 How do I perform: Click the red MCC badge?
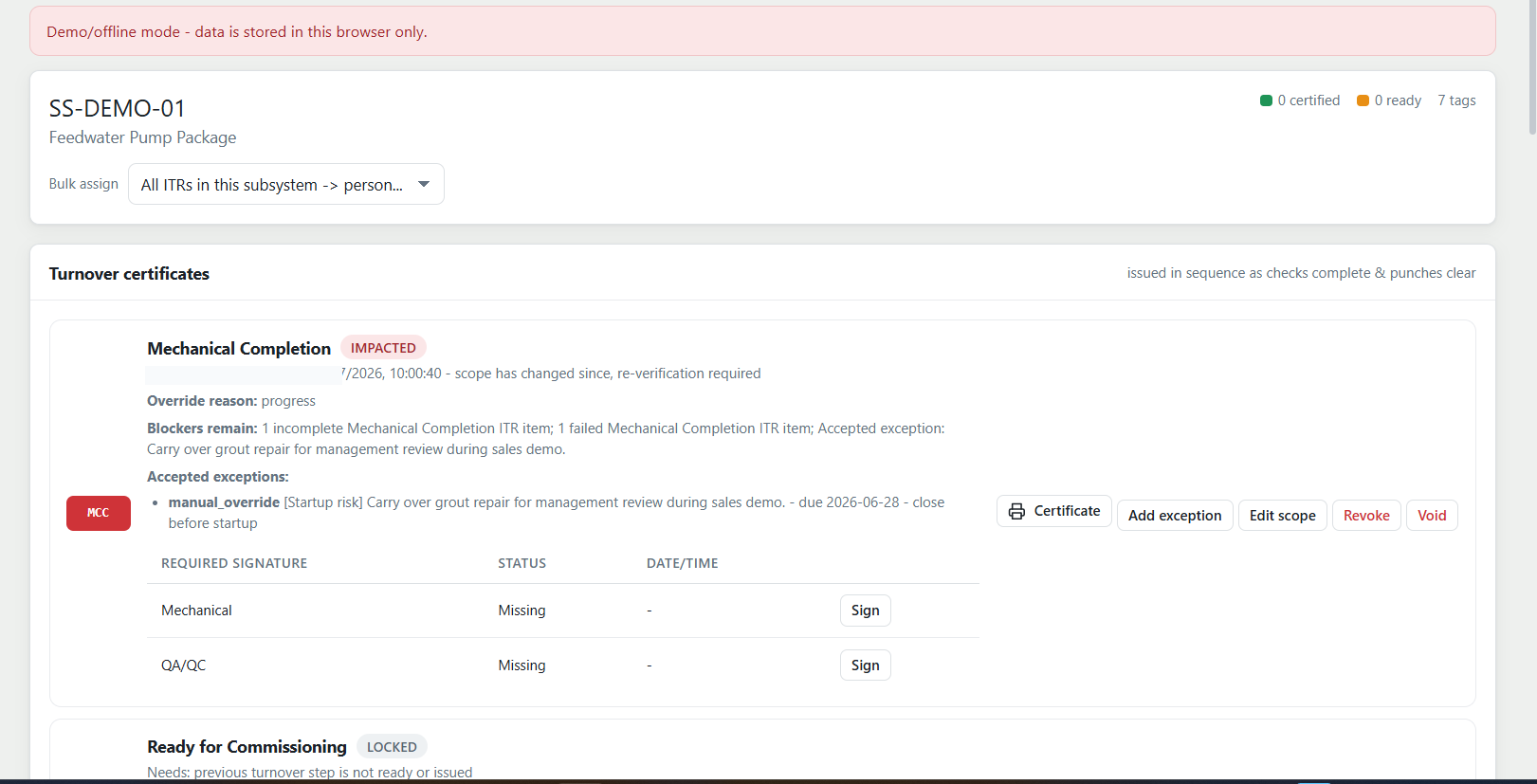coord(99,513)
